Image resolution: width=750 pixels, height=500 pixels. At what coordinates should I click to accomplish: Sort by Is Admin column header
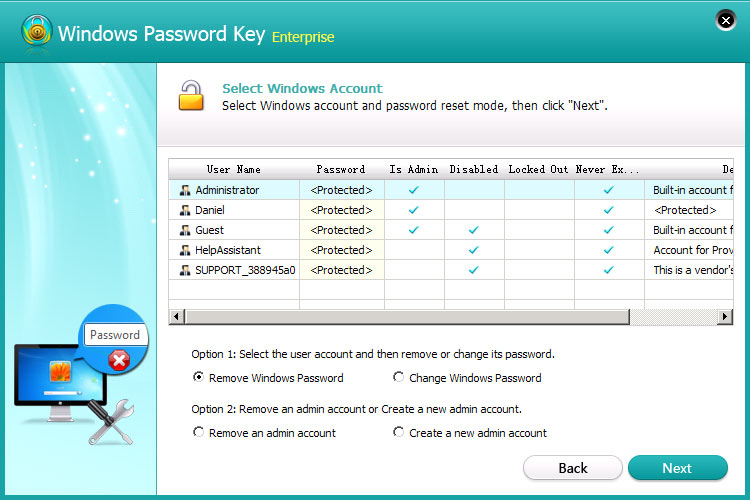[414, 169]
